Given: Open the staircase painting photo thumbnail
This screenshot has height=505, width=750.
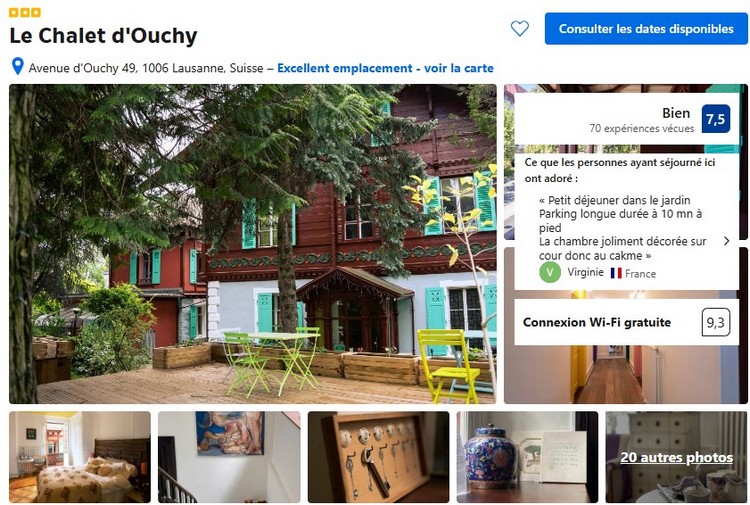Looking at the screenshot, I should click(x=229, y=457).
